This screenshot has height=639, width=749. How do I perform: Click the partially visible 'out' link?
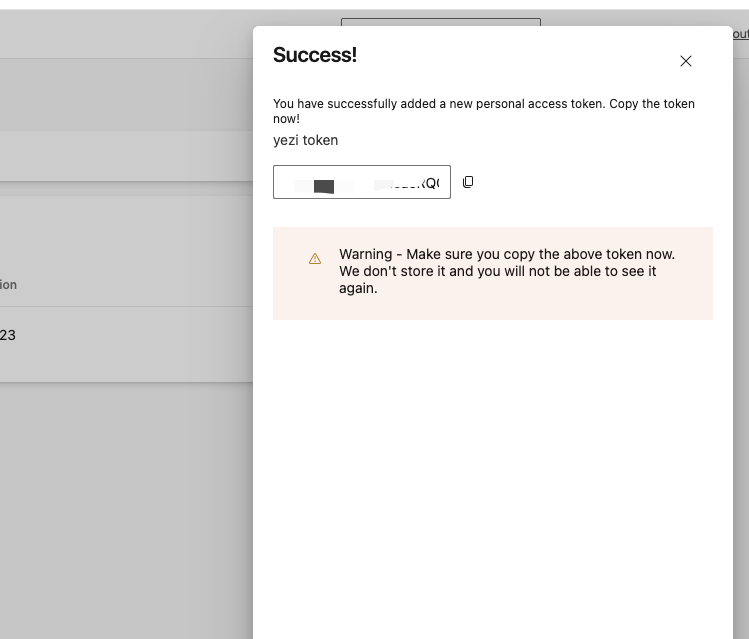(x=740, y=34)
